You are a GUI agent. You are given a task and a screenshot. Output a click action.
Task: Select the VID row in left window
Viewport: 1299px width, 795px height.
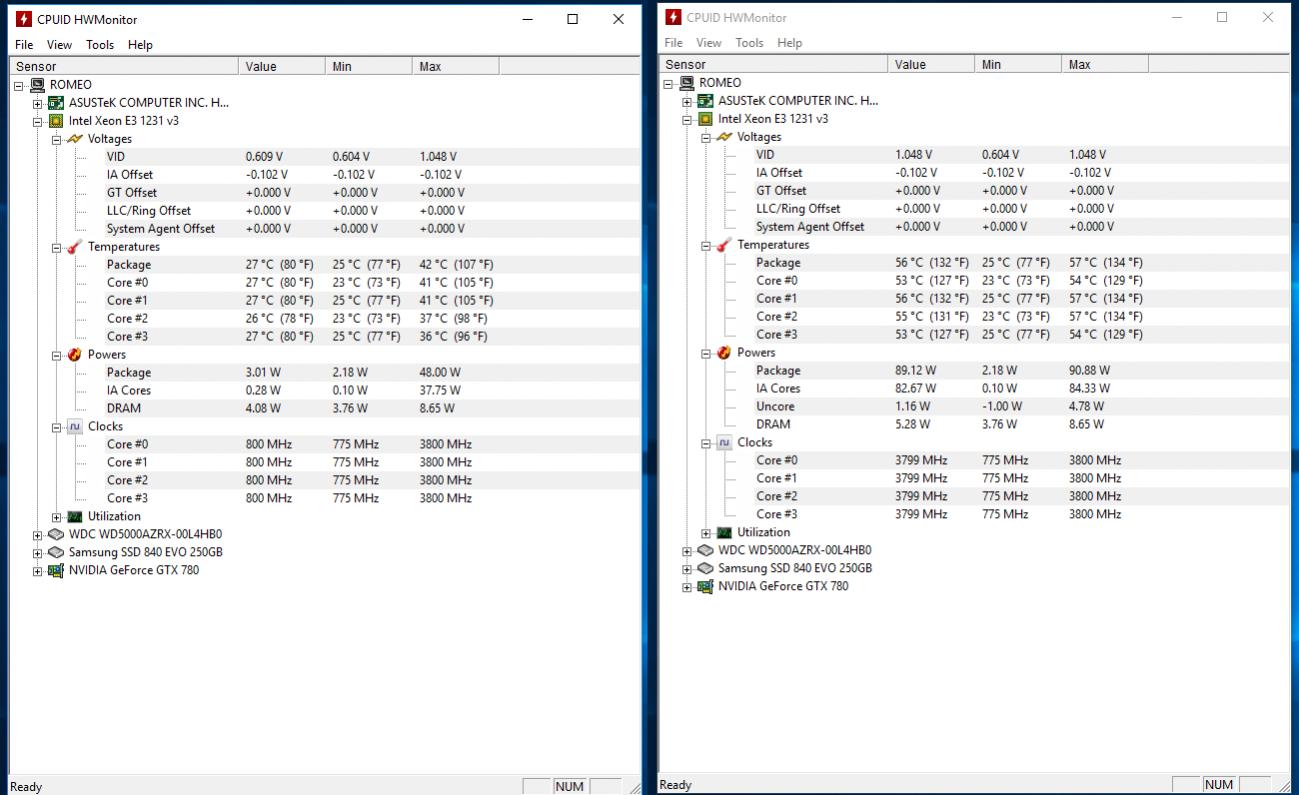coord(326,157)
